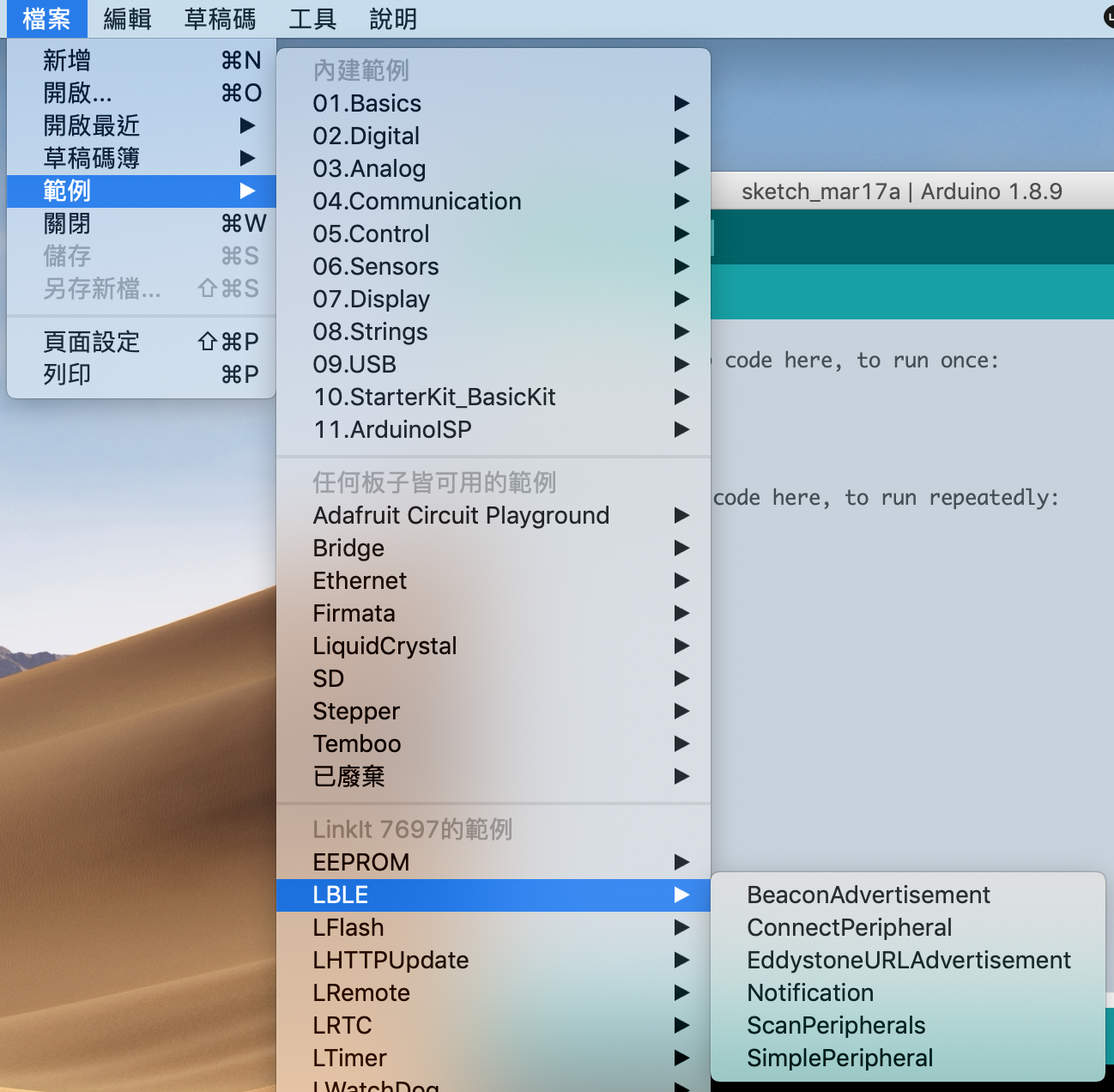Open the BeaconAdvertisement example

pyautogui.click(x=908, y=895)
